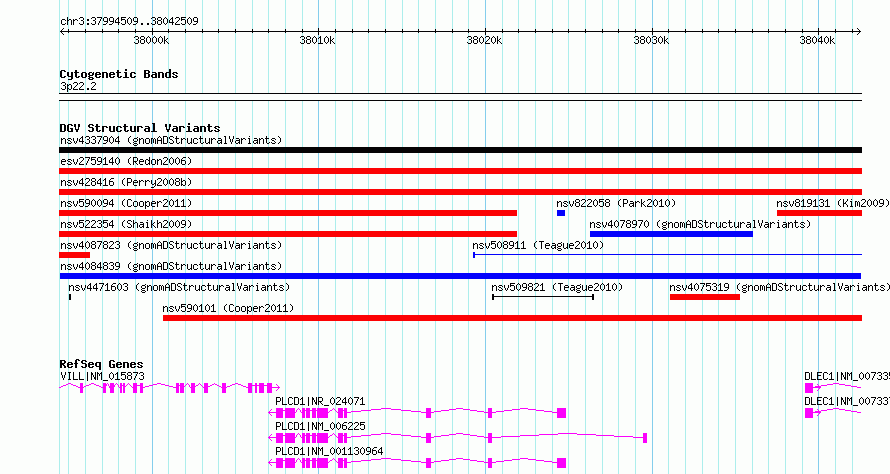This screenshot has width=890, height=474.
Task: Select the 3p22.2 band label
Action: click(x=78, y=86)
